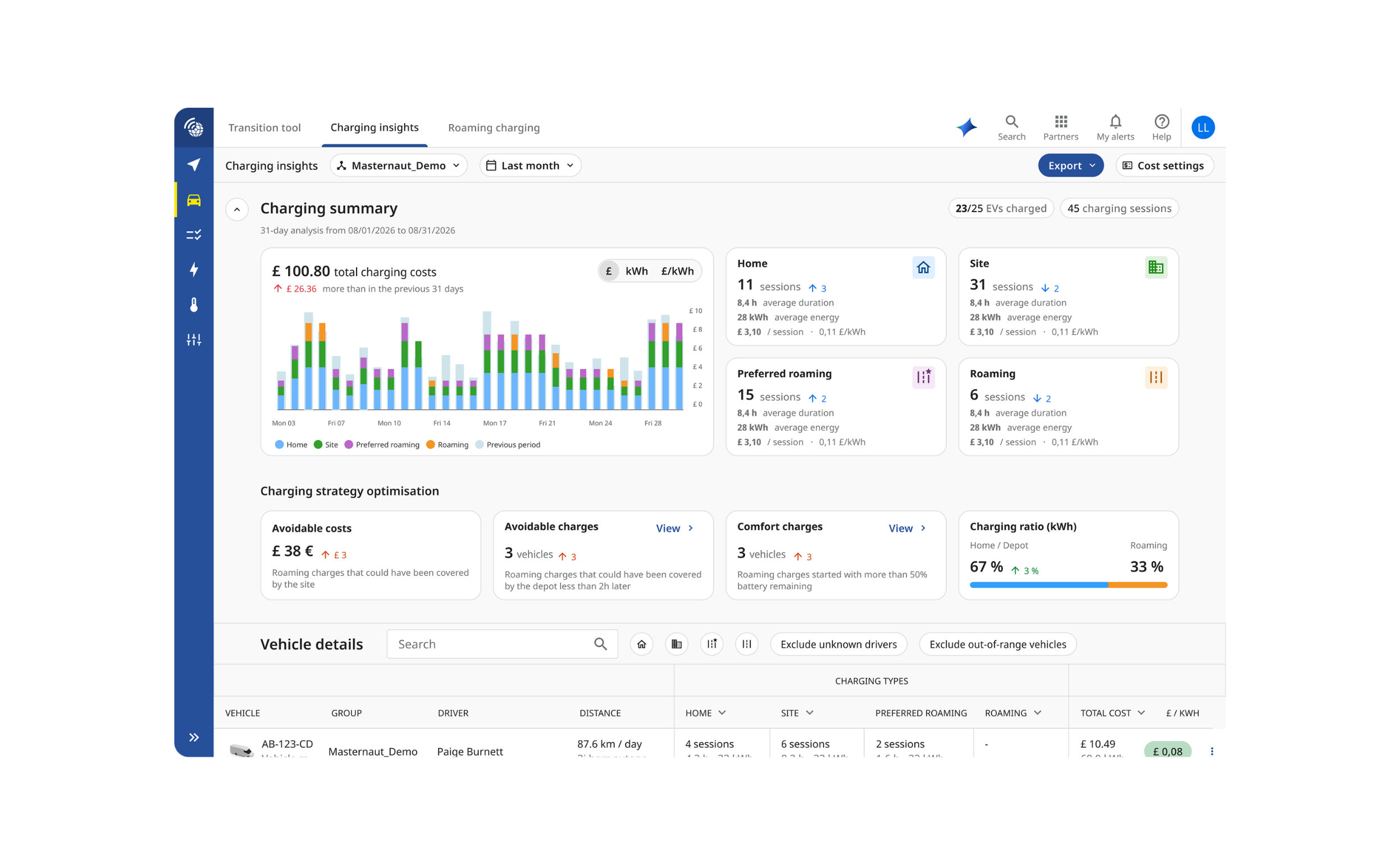Switch to Transition tool tab
Viewport: 1400px width, 865px height.
coord(264,127)
